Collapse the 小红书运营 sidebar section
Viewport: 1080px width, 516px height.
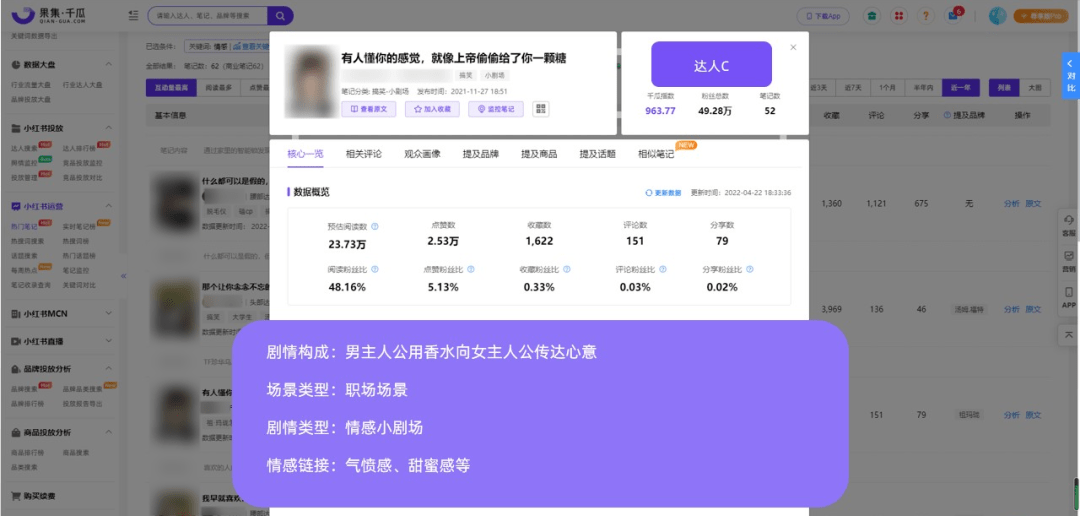point(108,206)
